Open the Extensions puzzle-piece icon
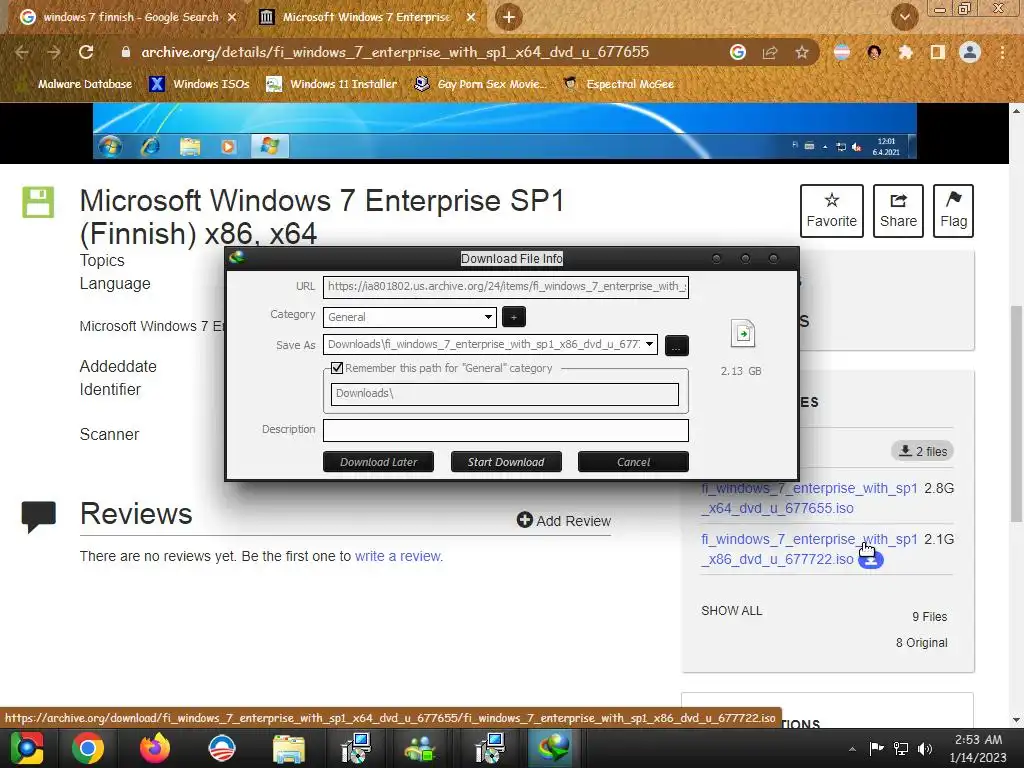The image size is (1024, 768). pyautogui.click(x=905, y=52)
